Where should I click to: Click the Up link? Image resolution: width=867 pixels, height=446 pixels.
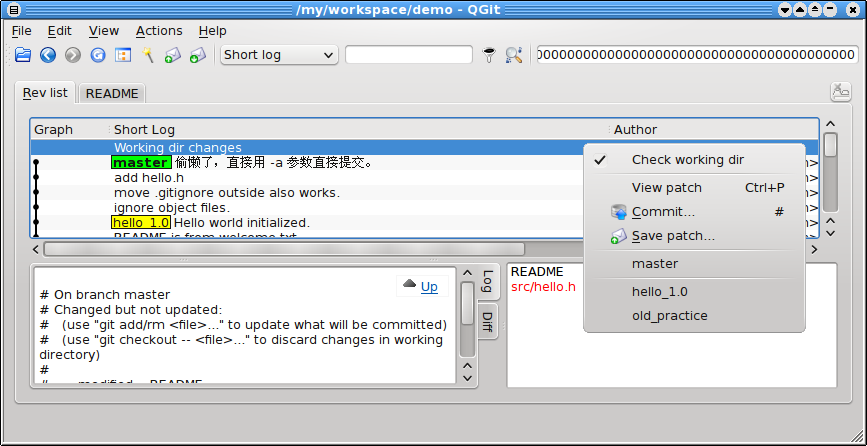[x=429, y=287]
